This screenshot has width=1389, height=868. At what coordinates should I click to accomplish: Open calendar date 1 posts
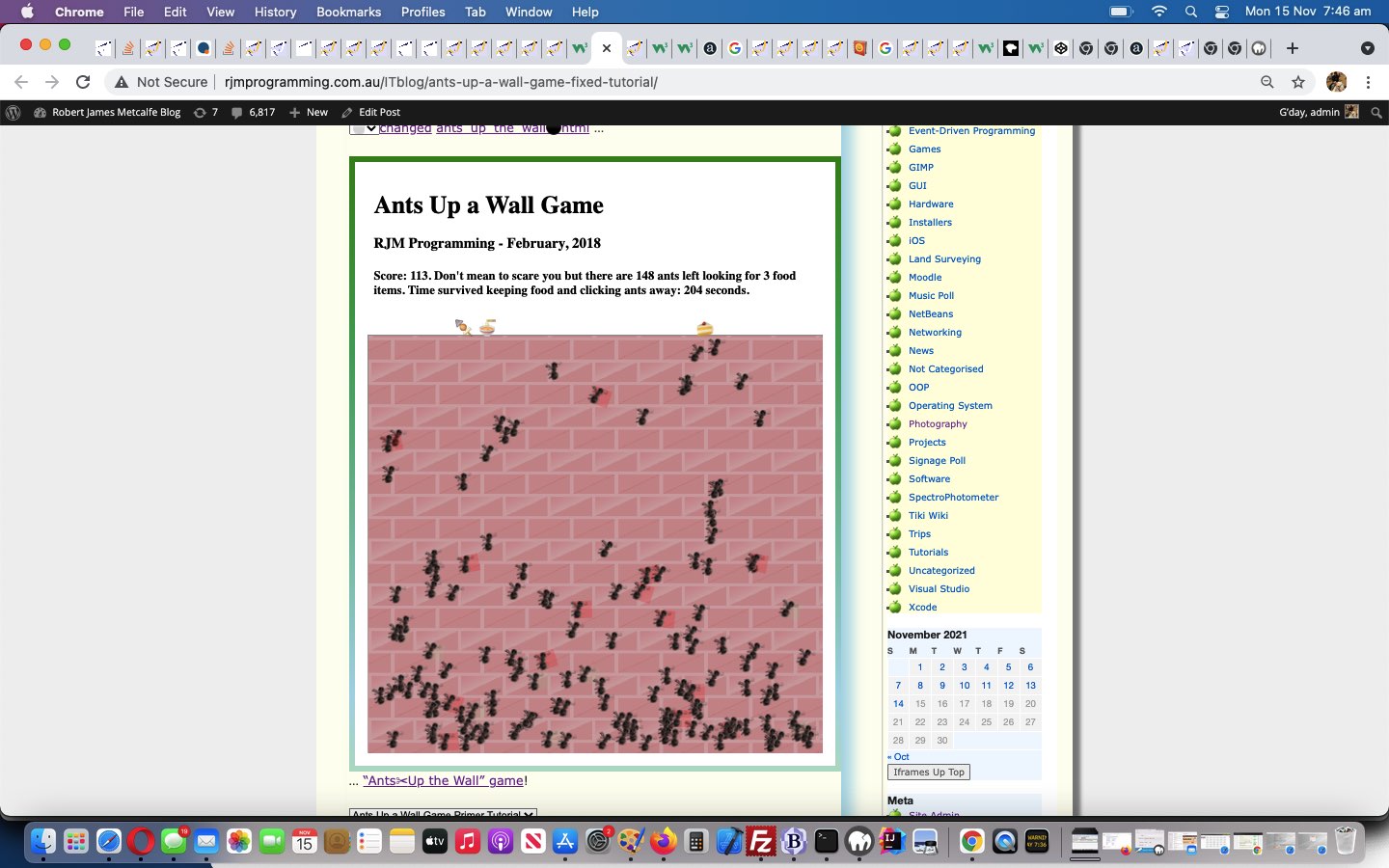click(920, 666)
